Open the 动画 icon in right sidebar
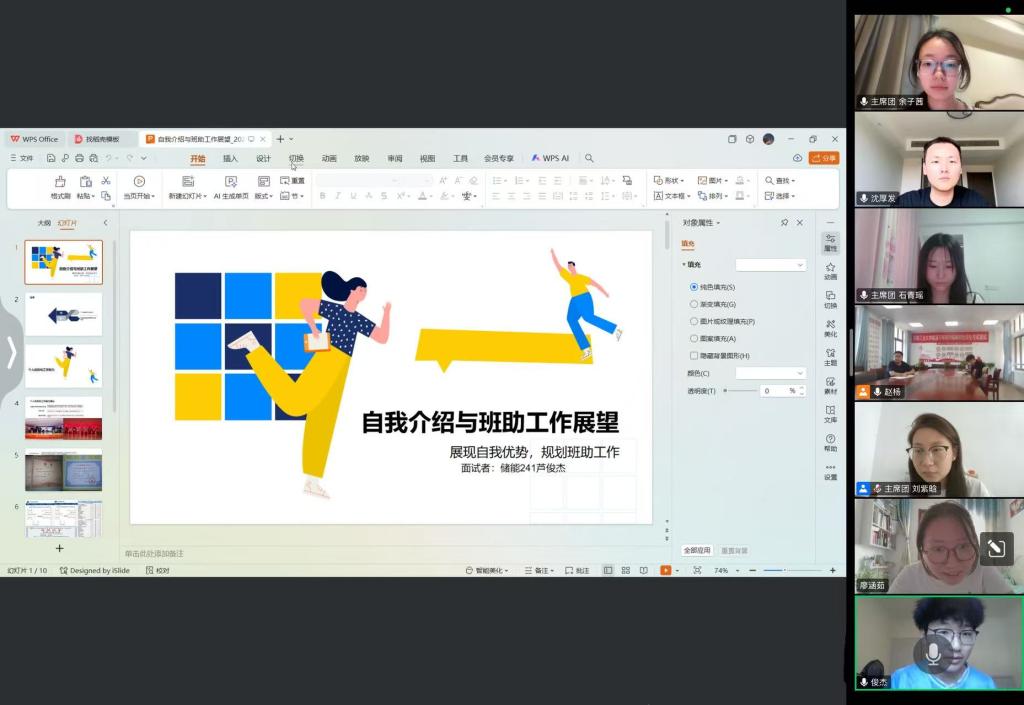The height and width of the screenshot is (705, 1024). pos(830,269)
